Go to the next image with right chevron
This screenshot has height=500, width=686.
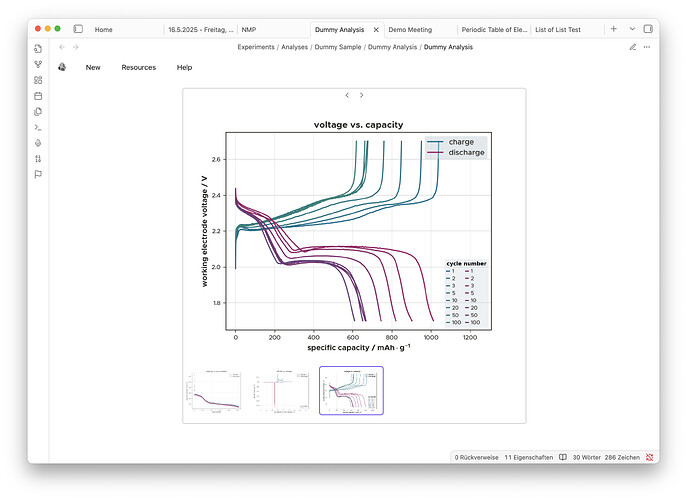[361, 95]
